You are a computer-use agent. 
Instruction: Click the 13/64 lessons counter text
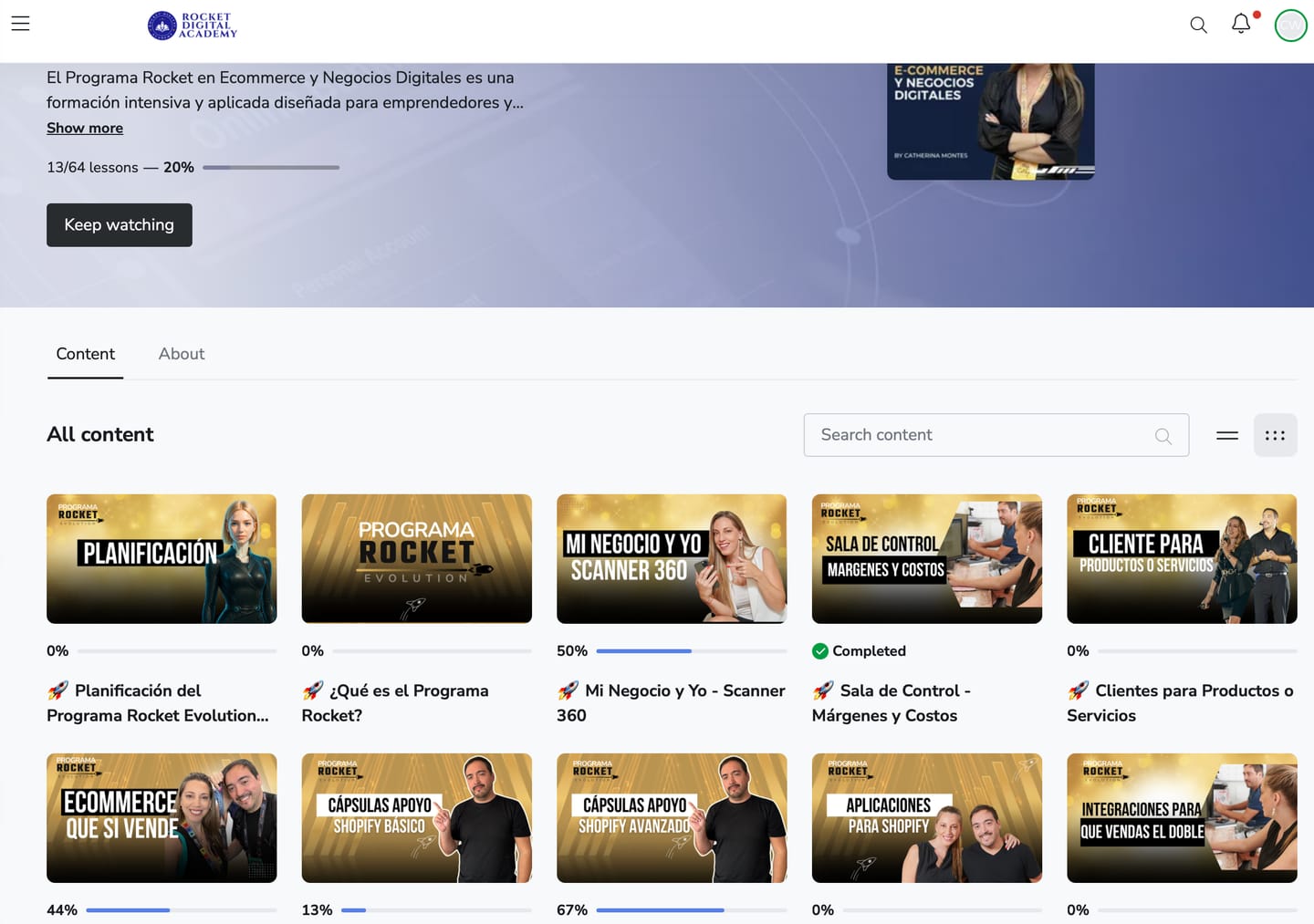point(92,168)
